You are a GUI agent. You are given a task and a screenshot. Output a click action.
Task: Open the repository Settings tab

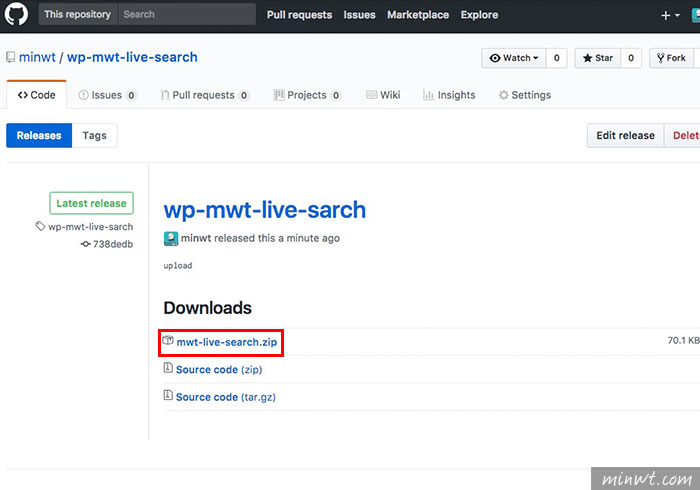point(525,95)
